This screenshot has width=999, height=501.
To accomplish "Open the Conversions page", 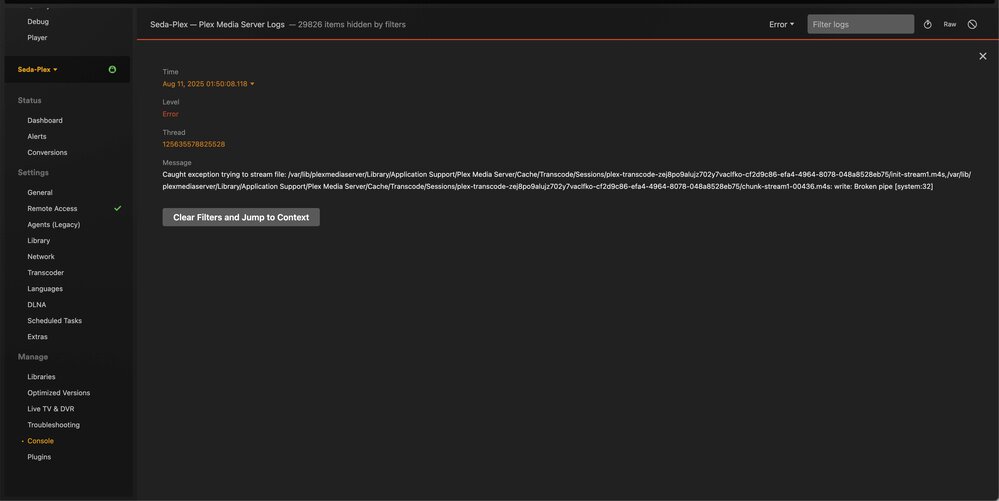I will (x=47, y=152).
